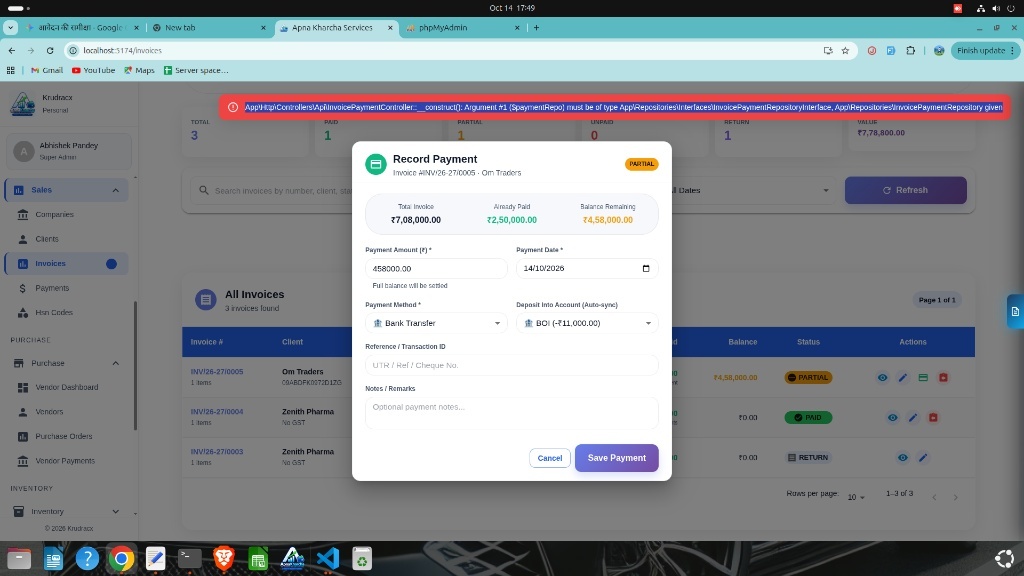Open Purchase Orders in sidebar
Screen dimensions: 1024x576
click(x=63, y=436)
